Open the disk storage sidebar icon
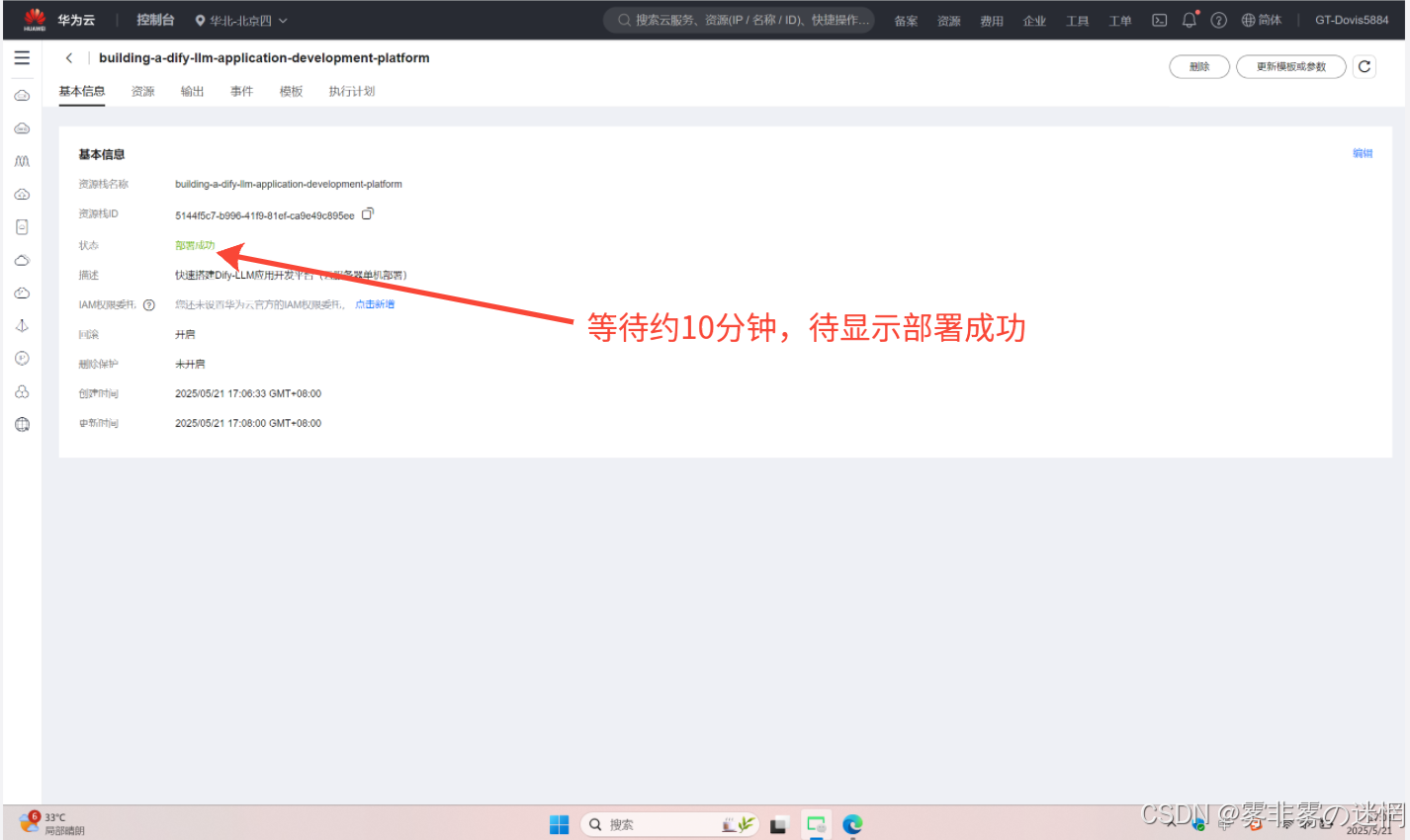Image resolution: width=1410 pixels, height=840 pixels. (x=22, y=227)
